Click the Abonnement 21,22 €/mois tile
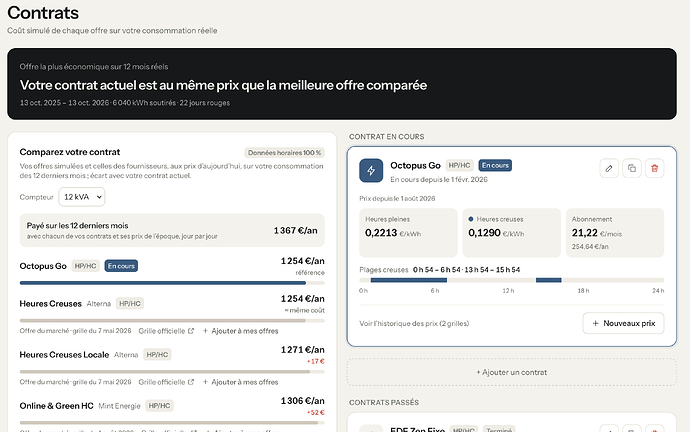Image resolution: width=690 pixels, height=432 pixels. 615,233
